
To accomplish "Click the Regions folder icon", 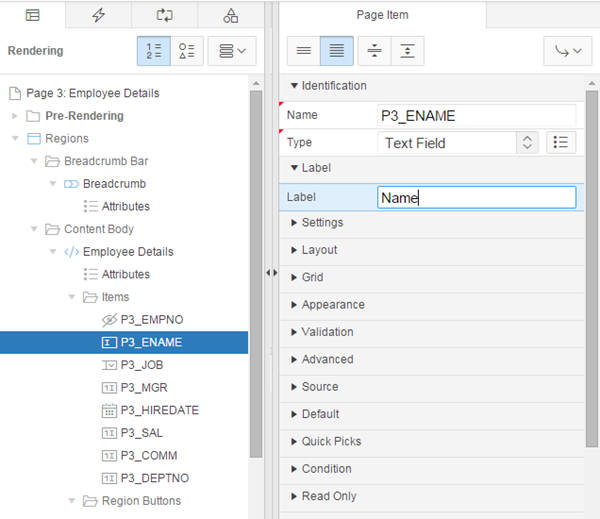I will click(x=33, y=139).
